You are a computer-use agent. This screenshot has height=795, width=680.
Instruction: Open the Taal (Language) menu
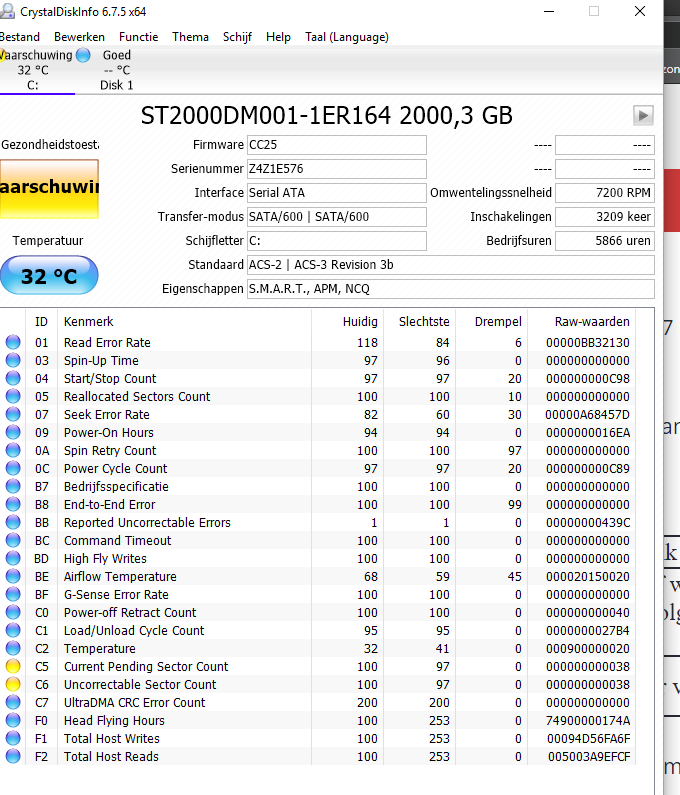(347, 37)
